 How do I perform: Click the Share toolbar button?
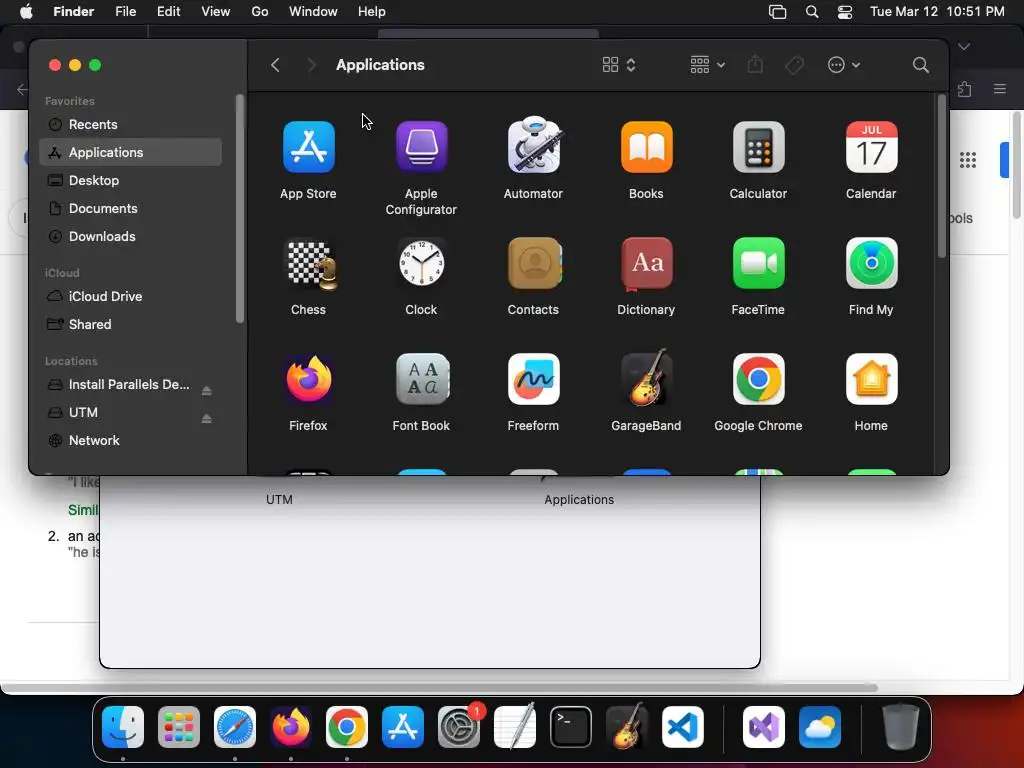(x=755, y=65)
